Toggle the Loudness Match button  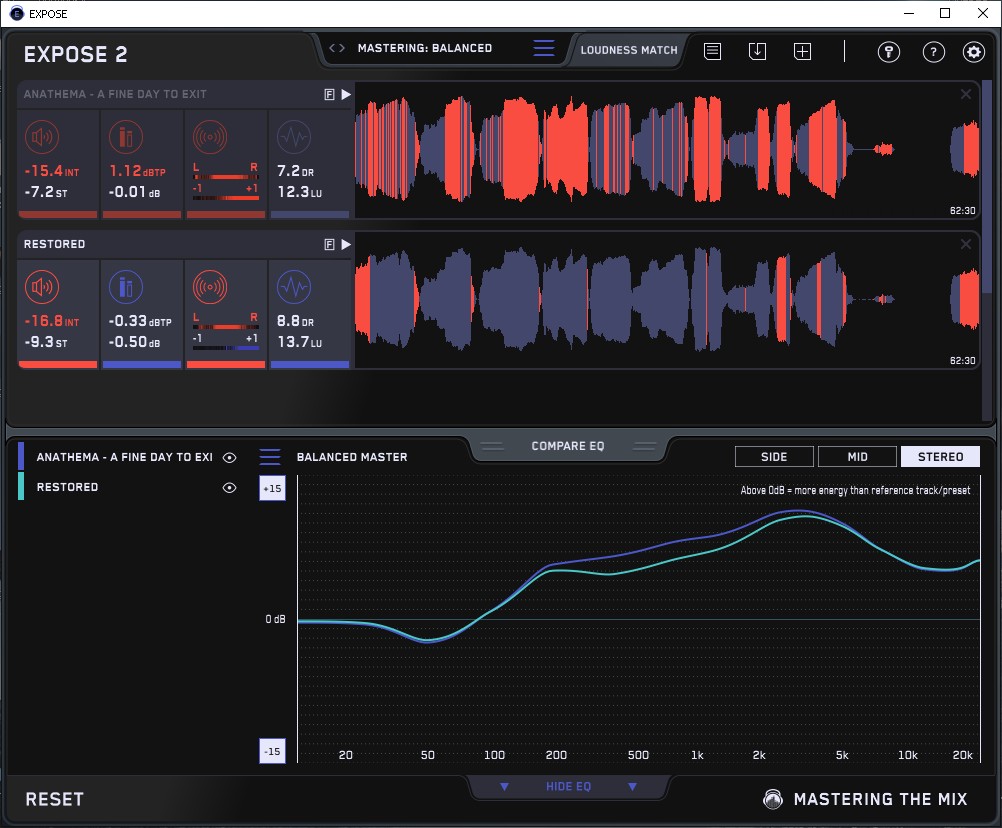tap(629, 49)
